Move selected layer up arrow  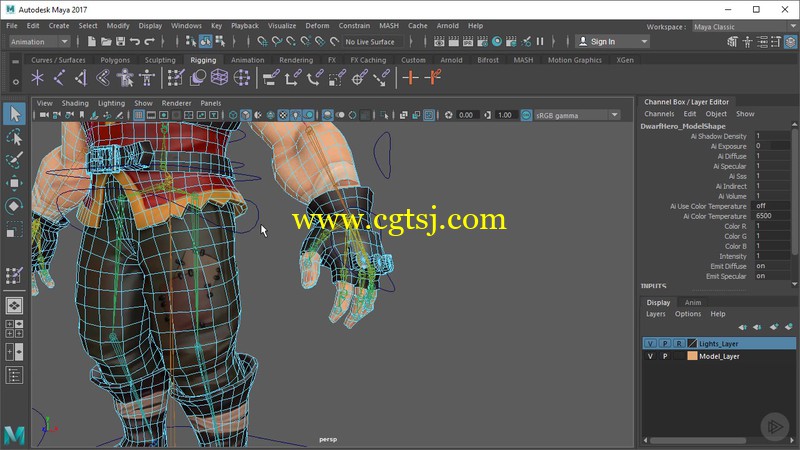click(742, 327)
